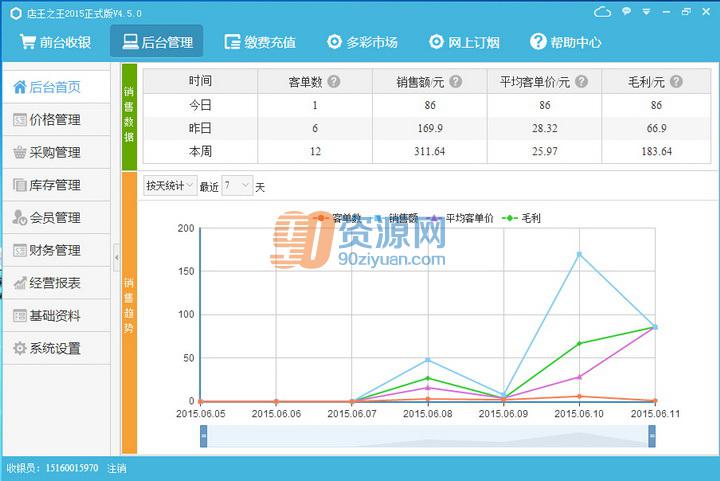The width and height of the screenshot is (720, 481).
Task: Click the data icon beside 基础资料
Action: (x=20, y=316)
